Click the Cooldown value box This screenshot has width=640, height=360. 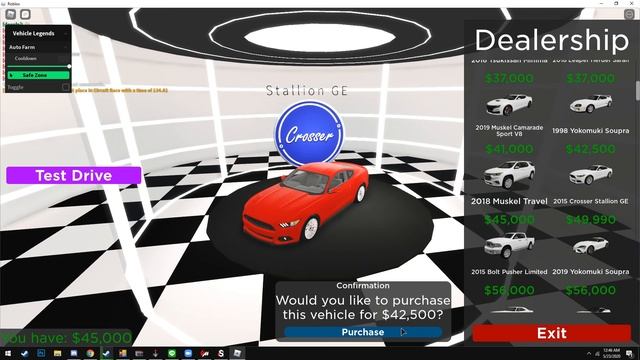63,59
